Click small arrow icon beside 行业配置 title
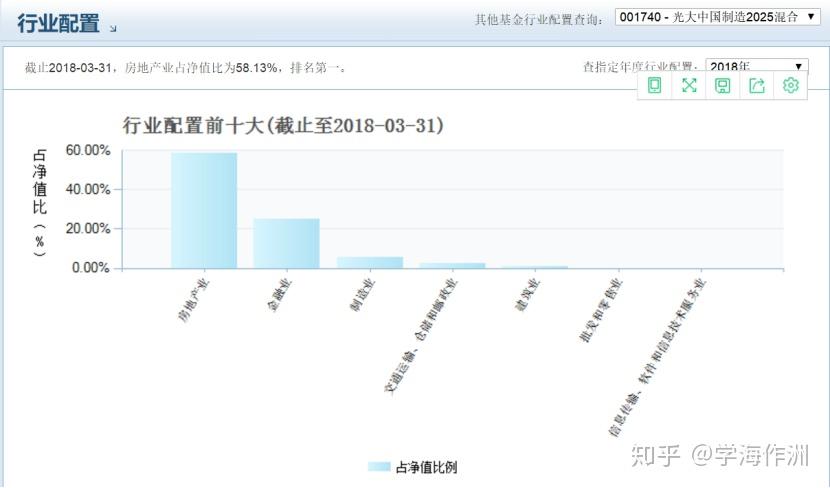The height and width of the screenshot is (488, 830). 113,29
